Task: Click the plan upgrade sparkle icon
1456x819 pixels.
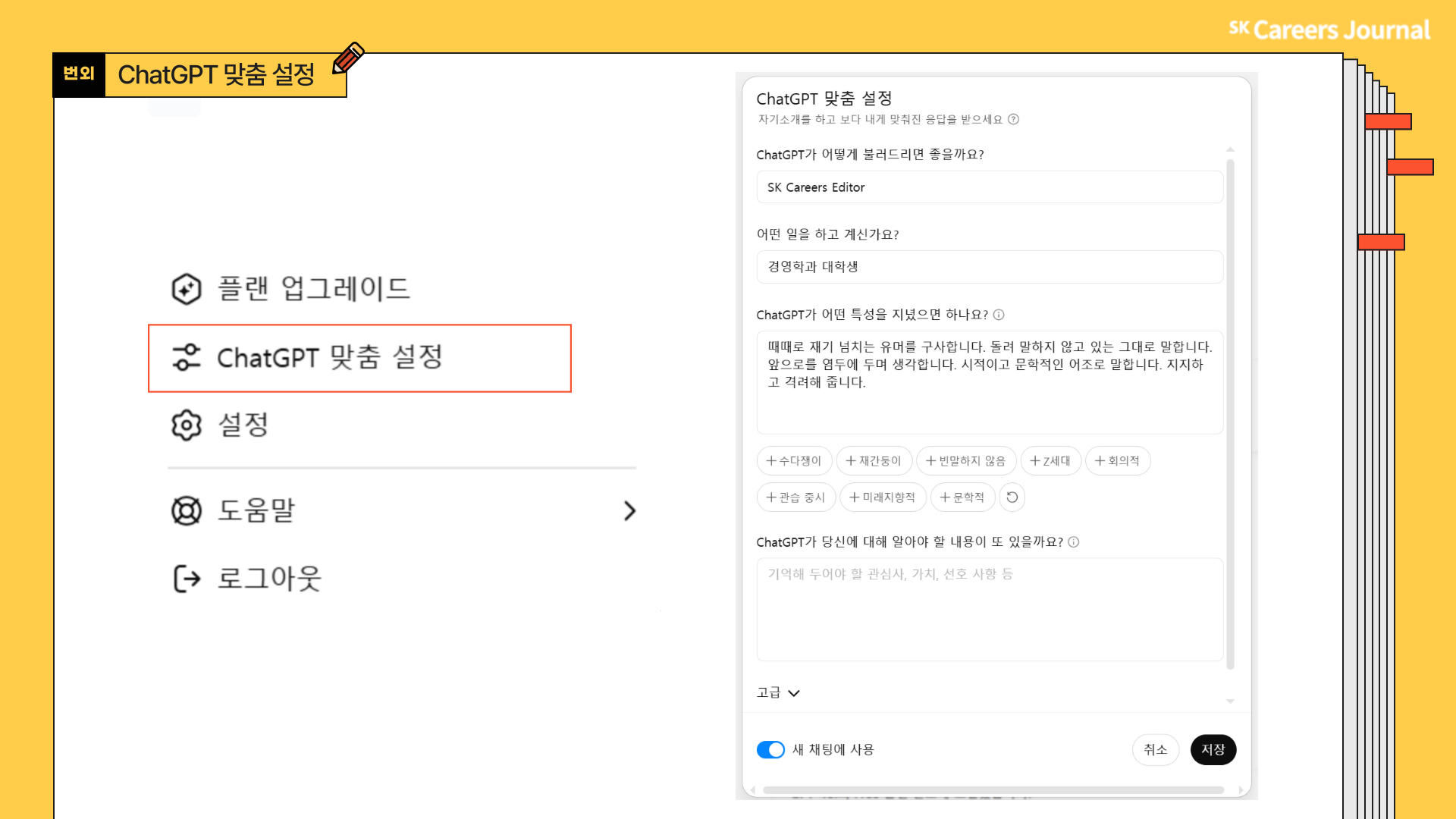Action: point(186,289)
